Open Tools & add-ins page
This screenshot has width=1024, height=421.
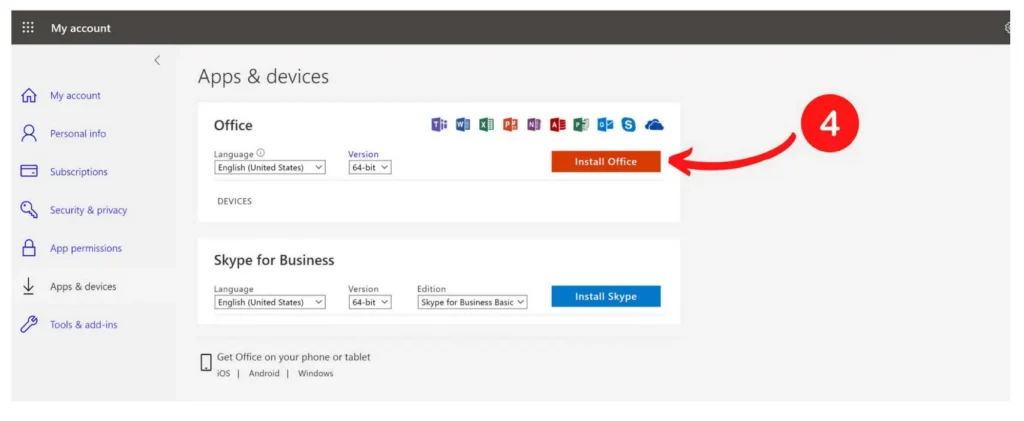point(84,324)
